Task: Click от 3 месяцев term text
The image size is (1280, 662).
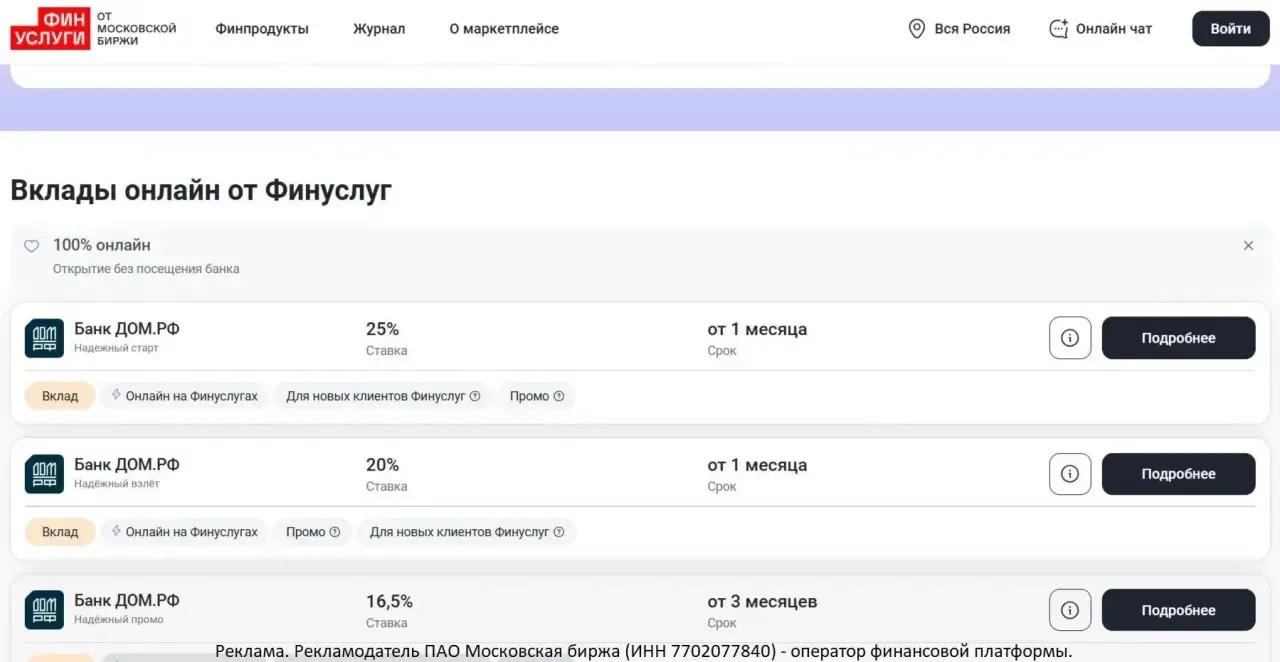Action: tap(762, 601)
